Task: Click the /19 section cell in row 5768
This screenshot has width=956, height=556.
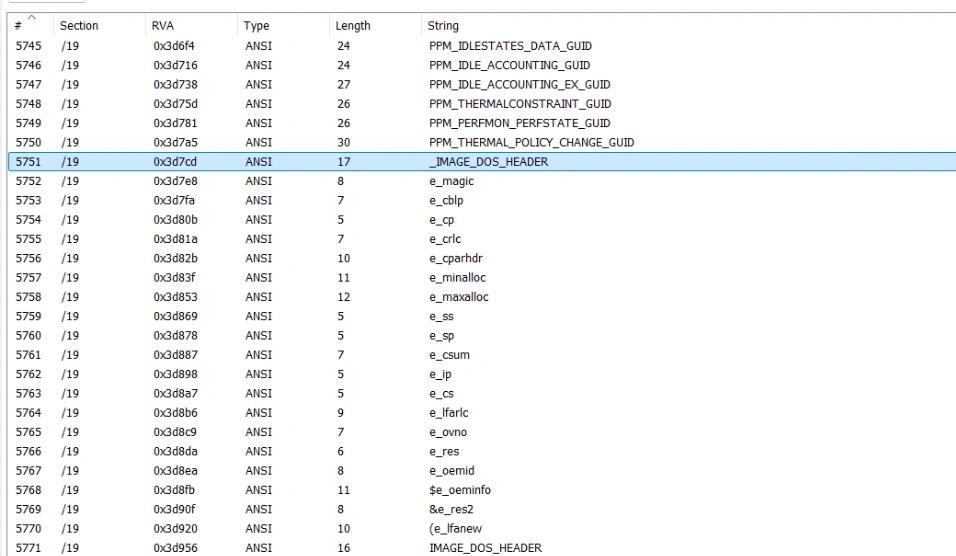Action: point(70,490)
